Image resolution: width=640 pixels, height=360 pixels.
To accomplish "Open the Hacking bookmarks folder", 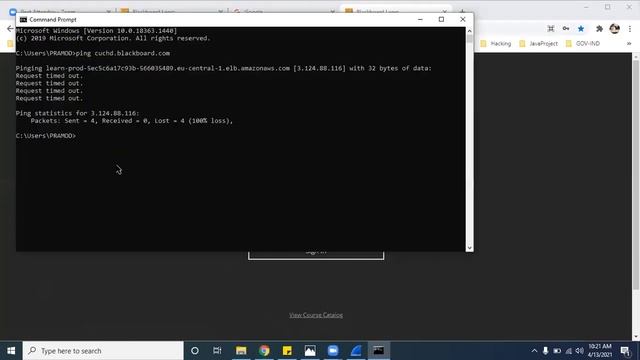I will point(496,44).
